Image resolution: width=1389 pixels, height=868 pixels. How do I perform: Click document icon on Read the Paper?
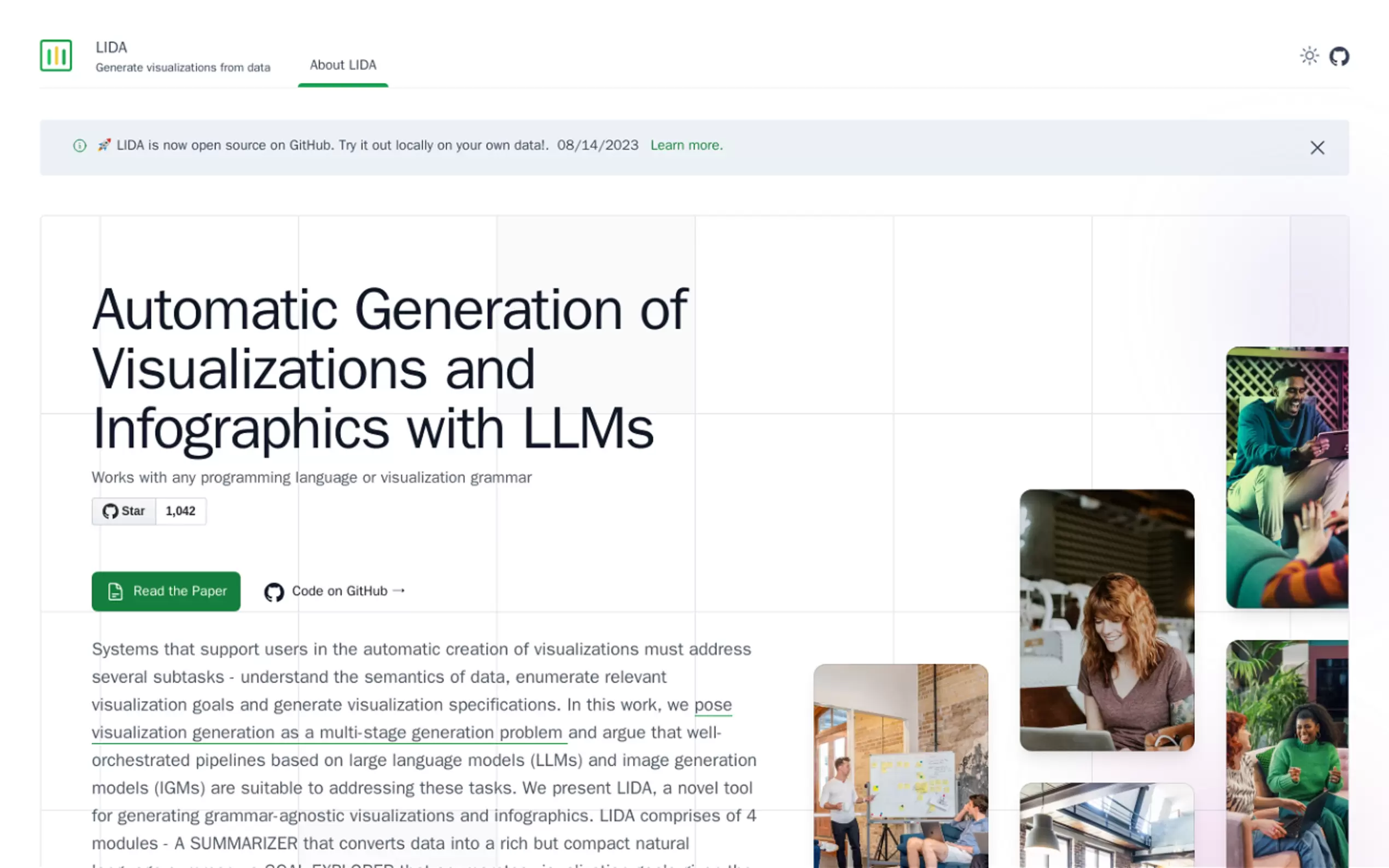point(115,591)
